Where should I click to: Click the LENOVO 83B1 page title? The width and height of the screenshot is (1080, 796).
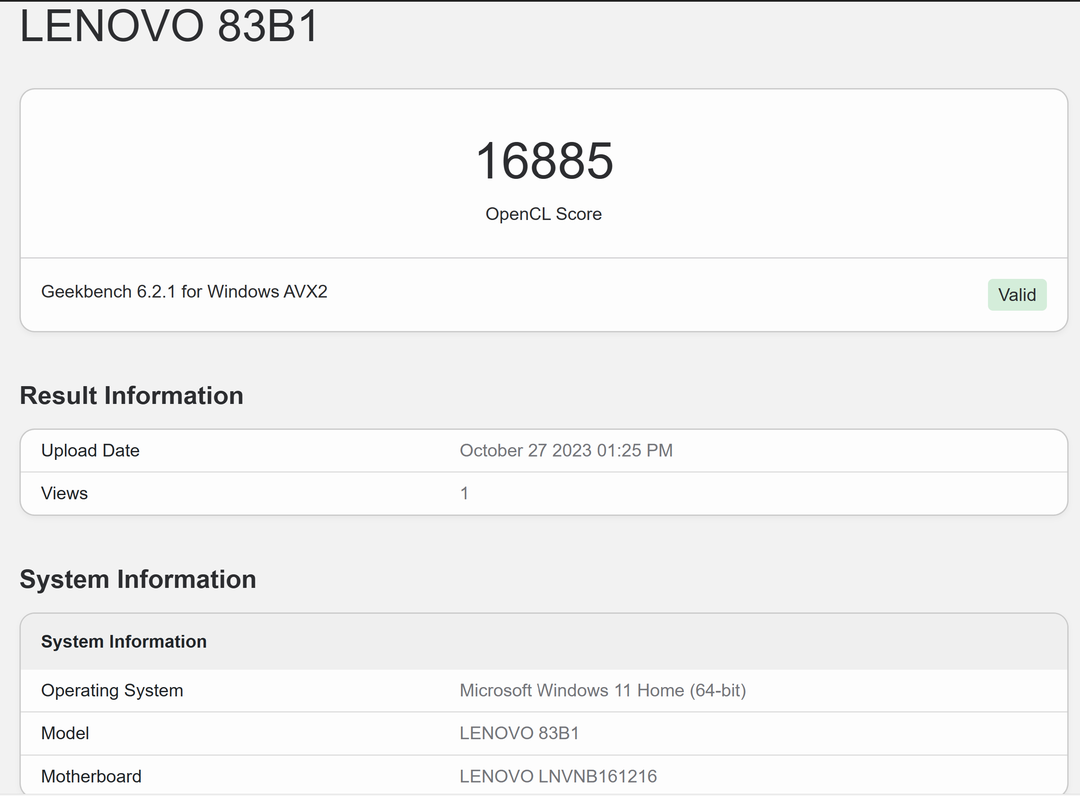pyautogui.click(x=168, y=26)
